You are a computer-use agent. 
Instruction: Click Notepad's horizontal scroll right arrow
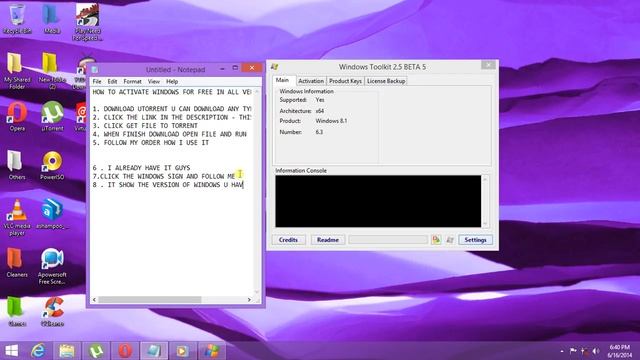click(x=249, y=300)
